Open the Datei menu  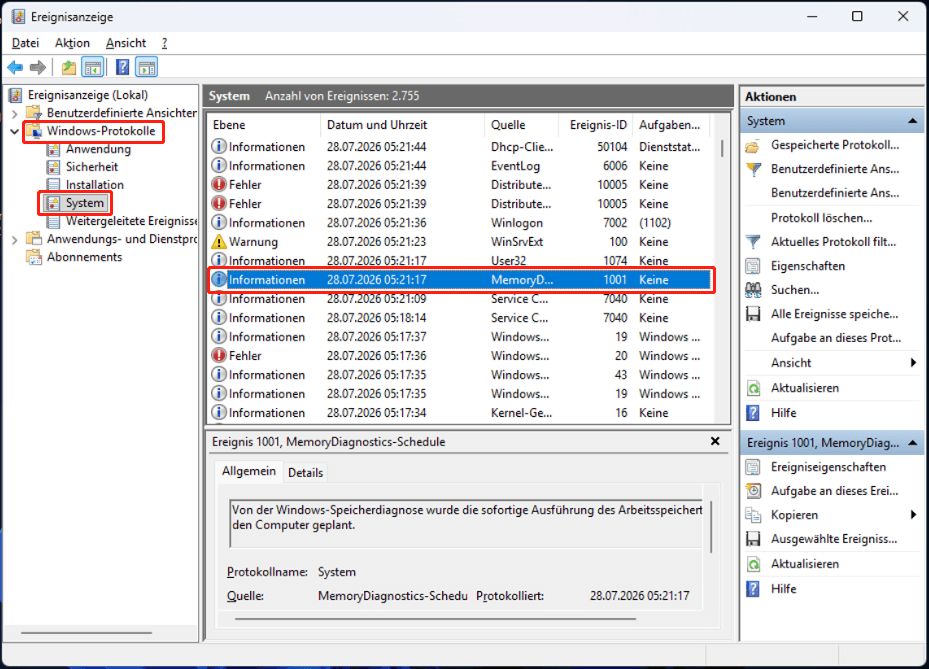25,43
